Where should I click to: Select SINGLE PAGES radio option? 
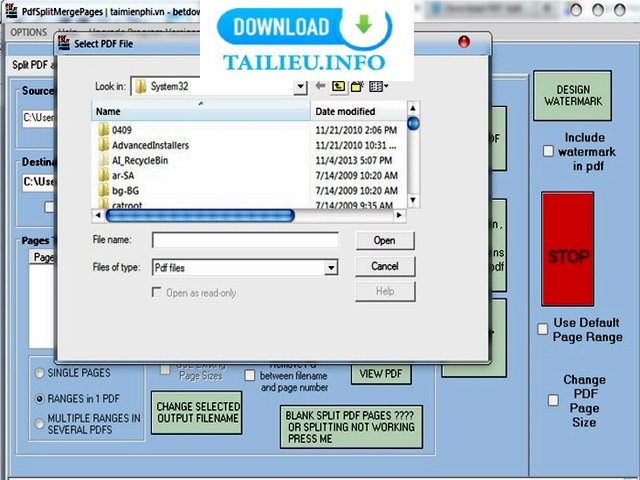point(40,373)
